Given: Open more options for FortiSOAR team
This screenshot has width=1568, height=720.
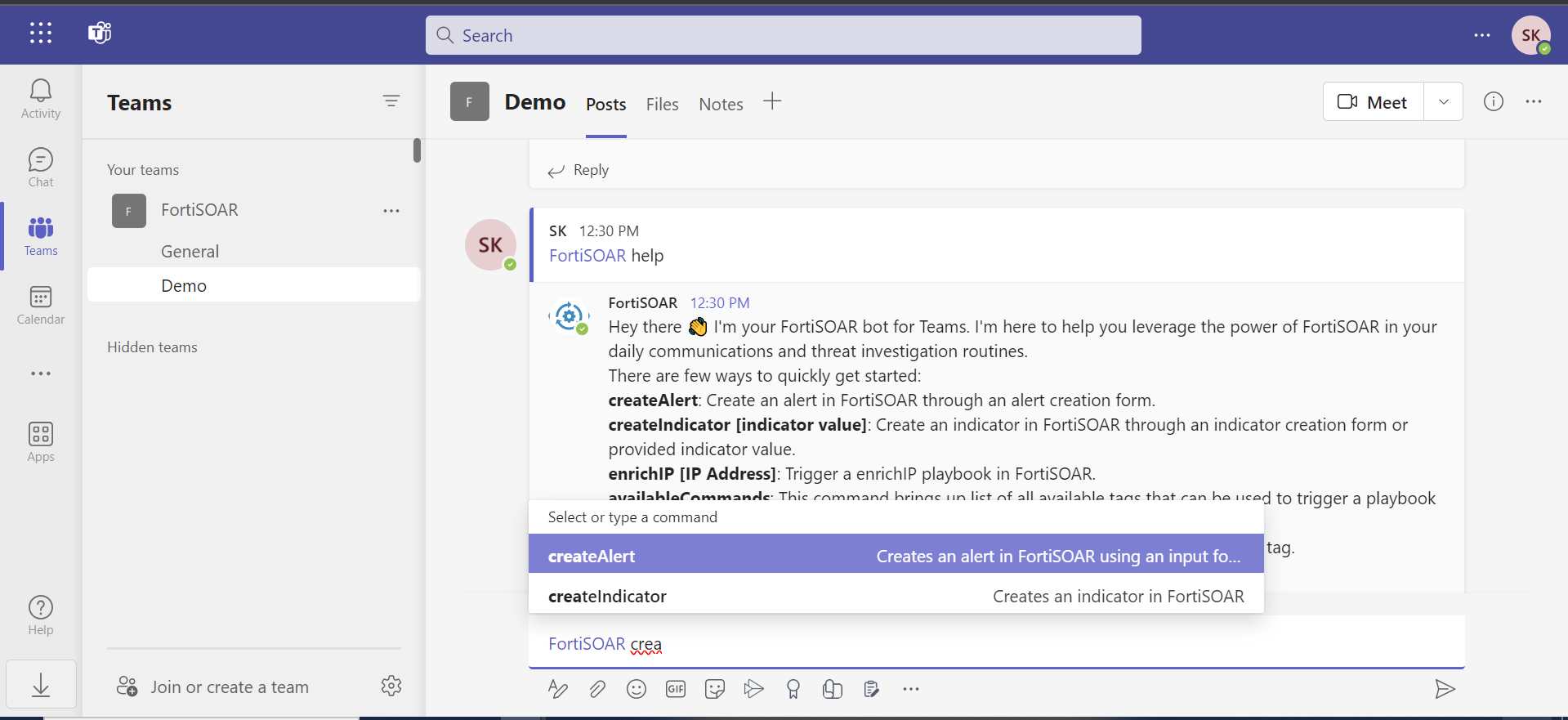Looking at the screenshot, I should click(x=391, y=211).
